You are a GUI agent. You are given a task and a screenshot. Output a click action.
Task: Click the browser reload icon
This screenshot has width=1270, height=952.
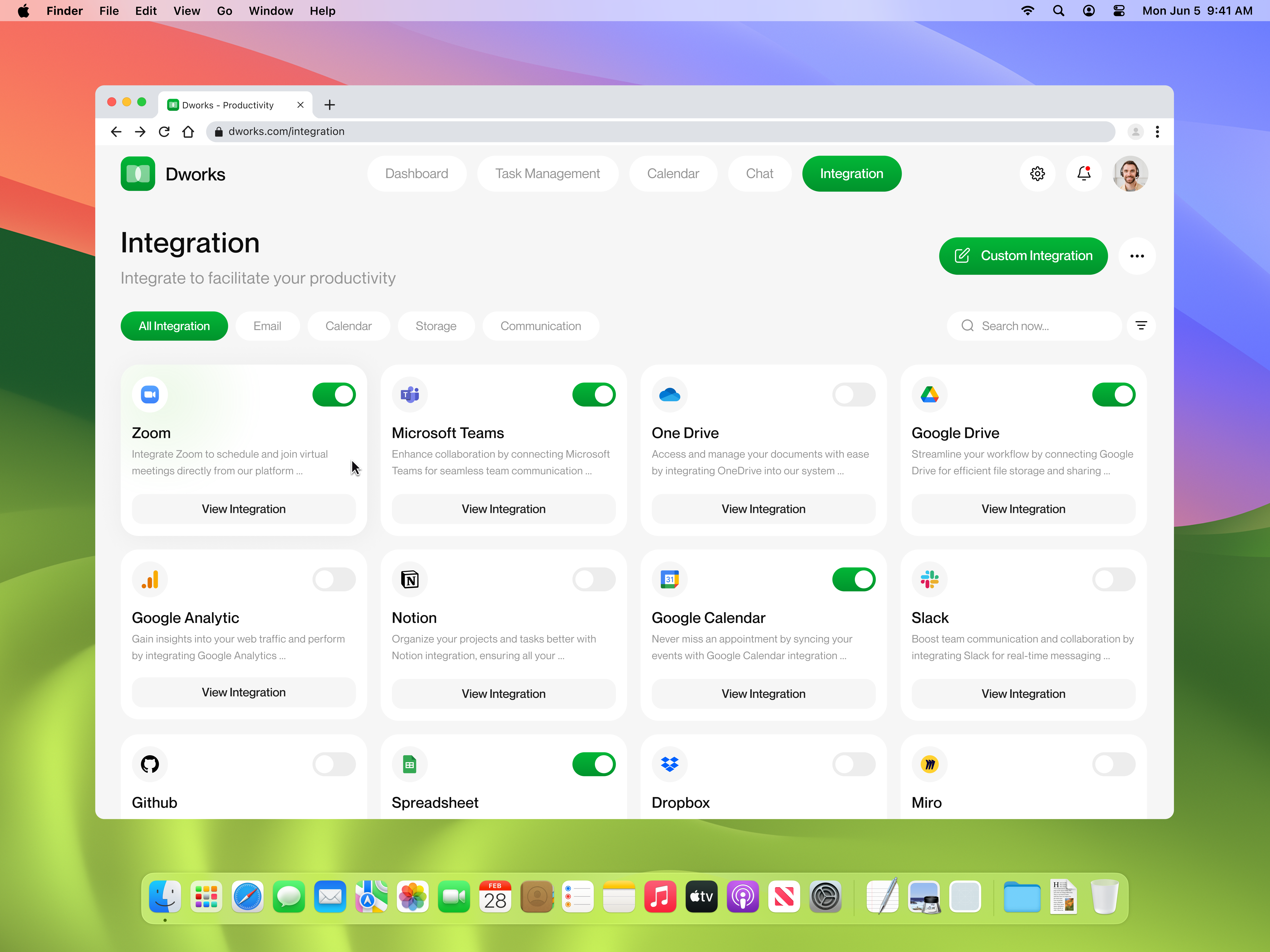pyautogui.click(x=164, y=132)
